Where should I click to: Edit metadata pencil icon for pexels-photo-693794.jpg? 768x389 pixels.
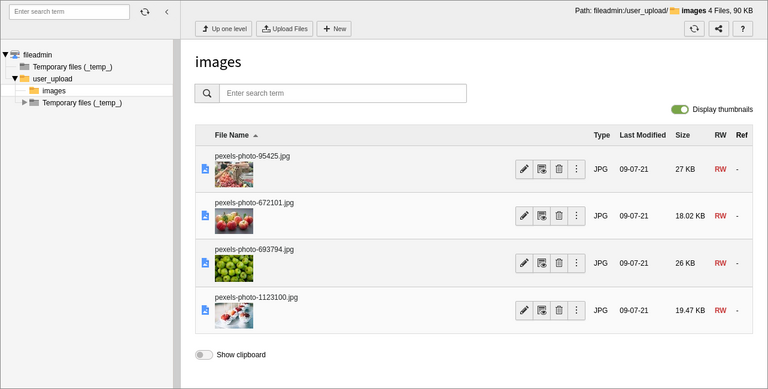coord(524,263)
